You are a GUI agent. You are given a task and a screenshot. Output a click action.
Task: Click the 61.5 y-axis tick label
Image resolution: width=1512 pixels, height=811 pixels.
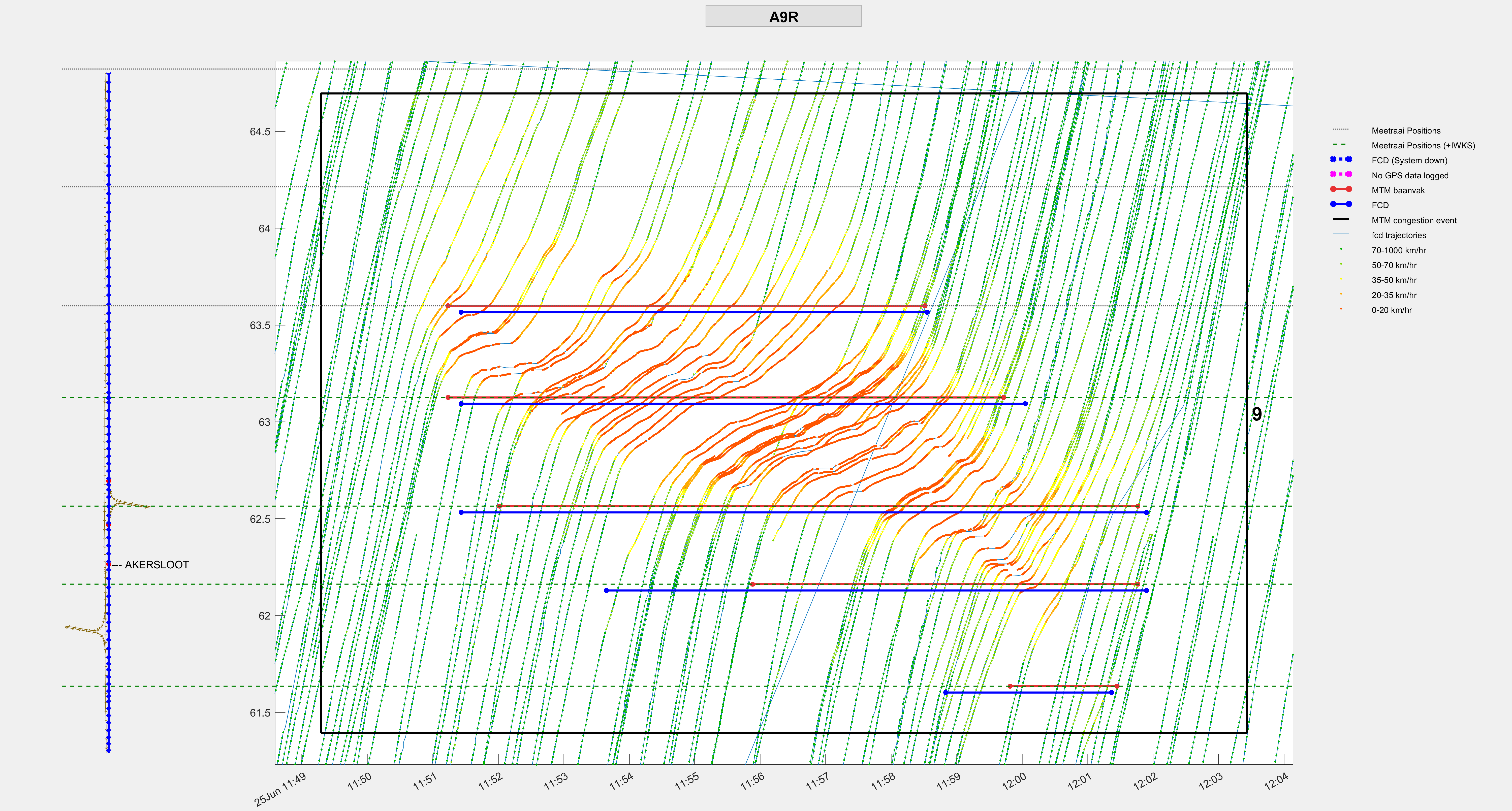260,713
